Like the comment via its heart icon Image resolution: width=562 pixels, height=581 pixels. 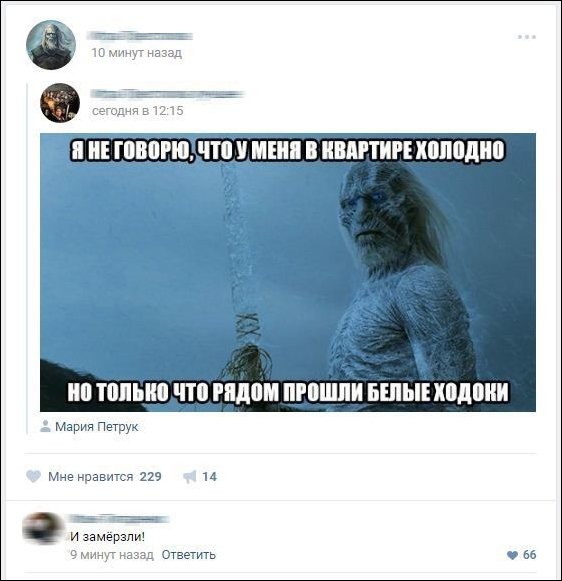coord(512,555)
